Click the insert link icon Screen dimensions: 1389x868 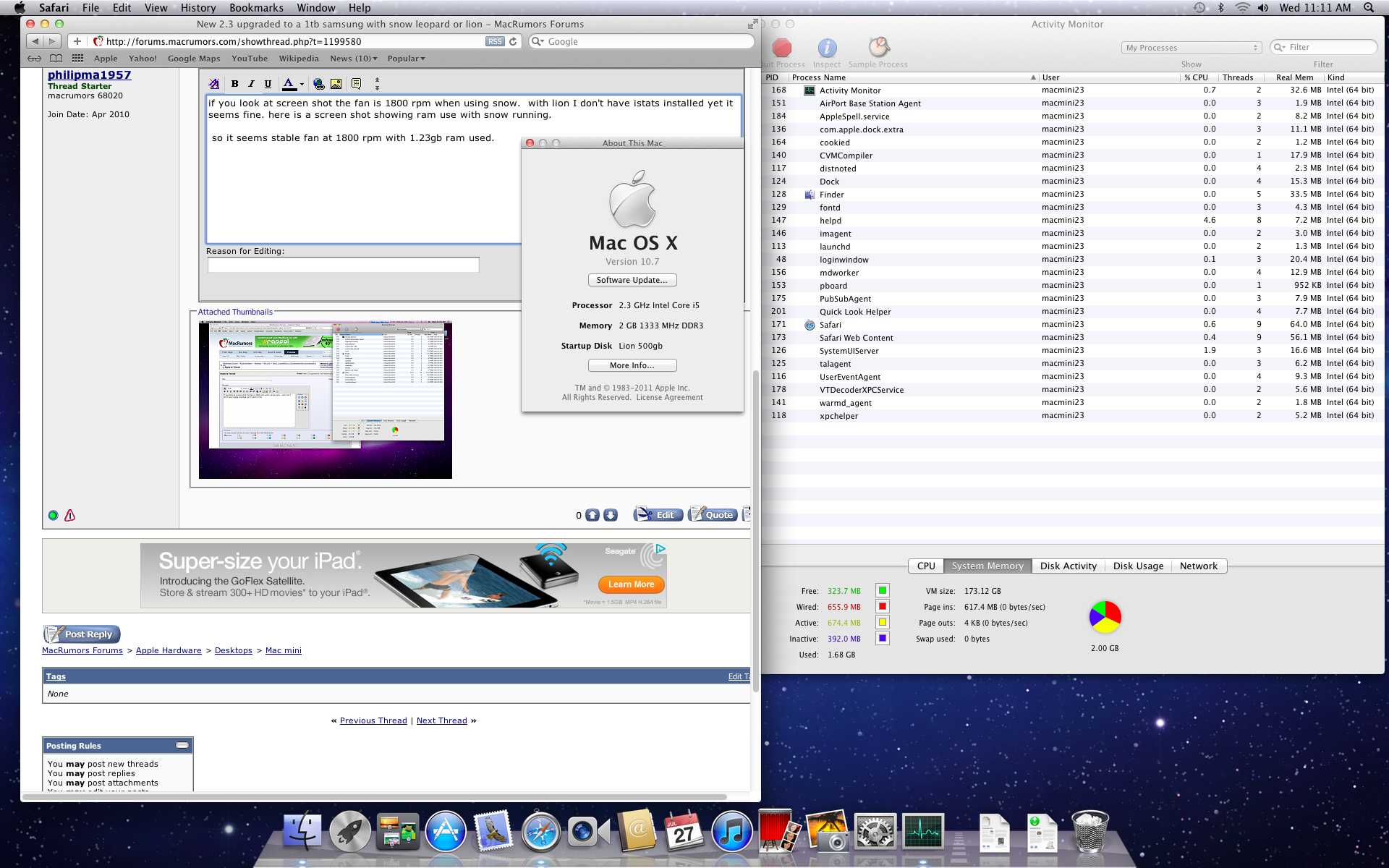pos(318,84)
